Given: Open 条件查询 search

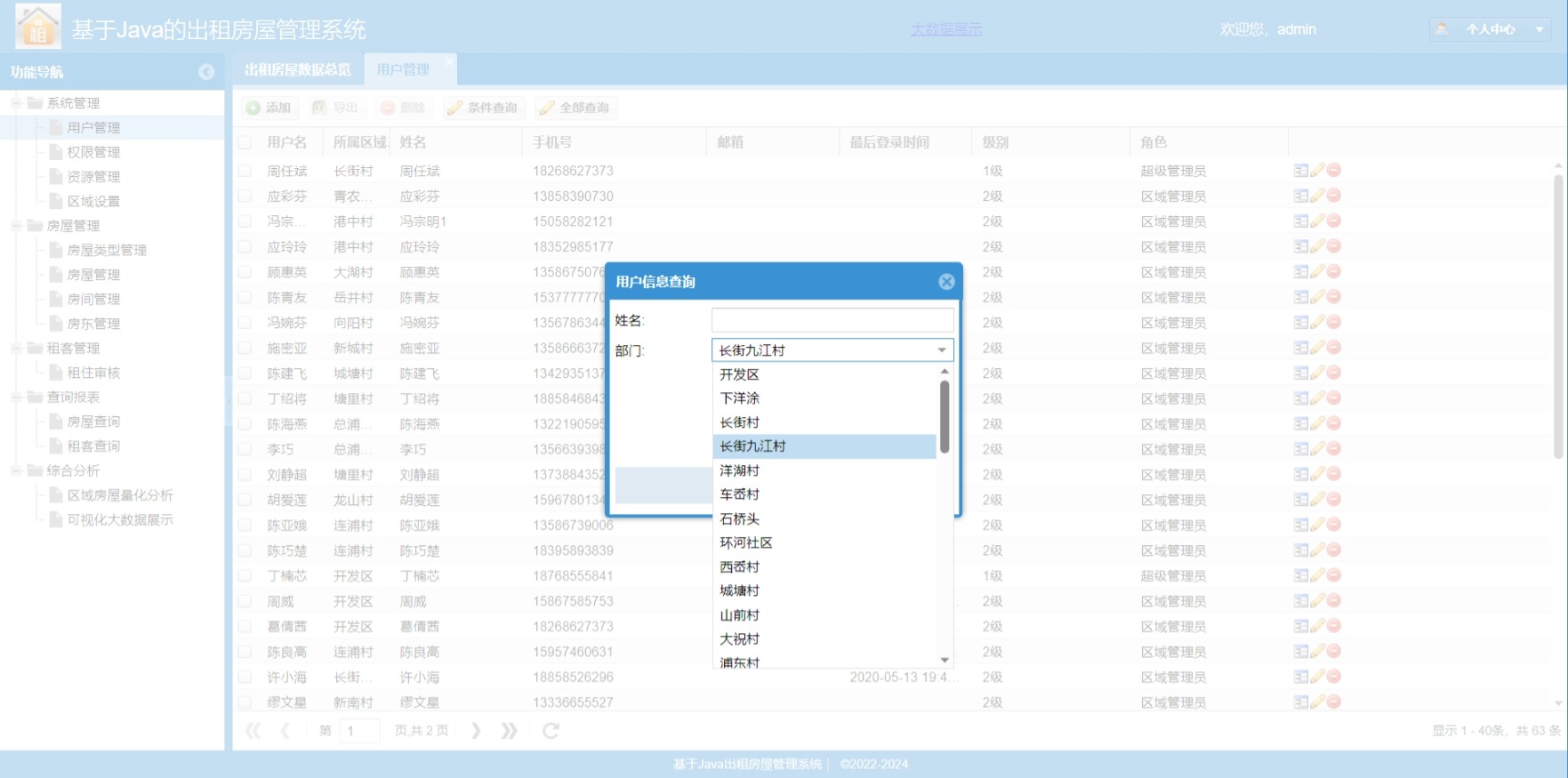Looking at the screenshot, I should click(x=483, y=108).
